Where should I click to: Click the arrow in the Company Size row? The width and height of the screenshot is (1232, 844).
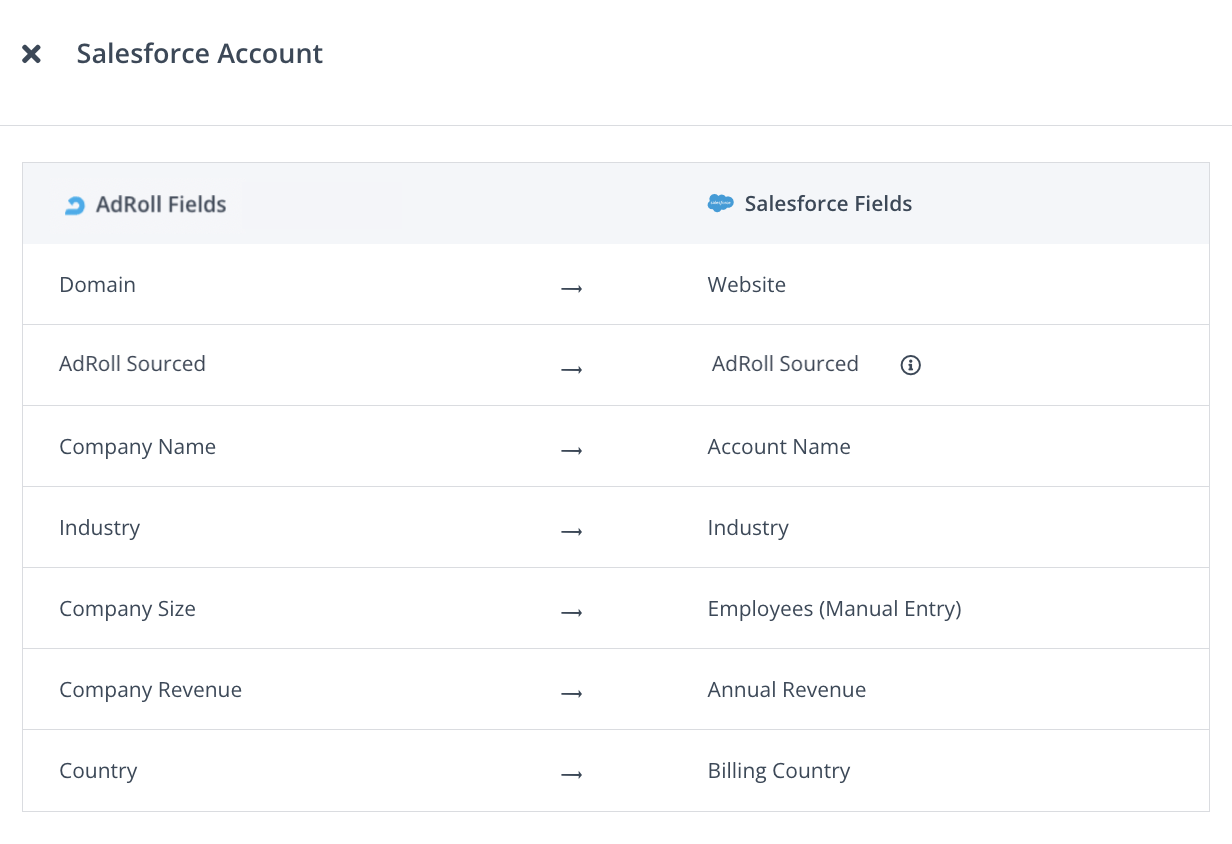(x=571, y=612)
